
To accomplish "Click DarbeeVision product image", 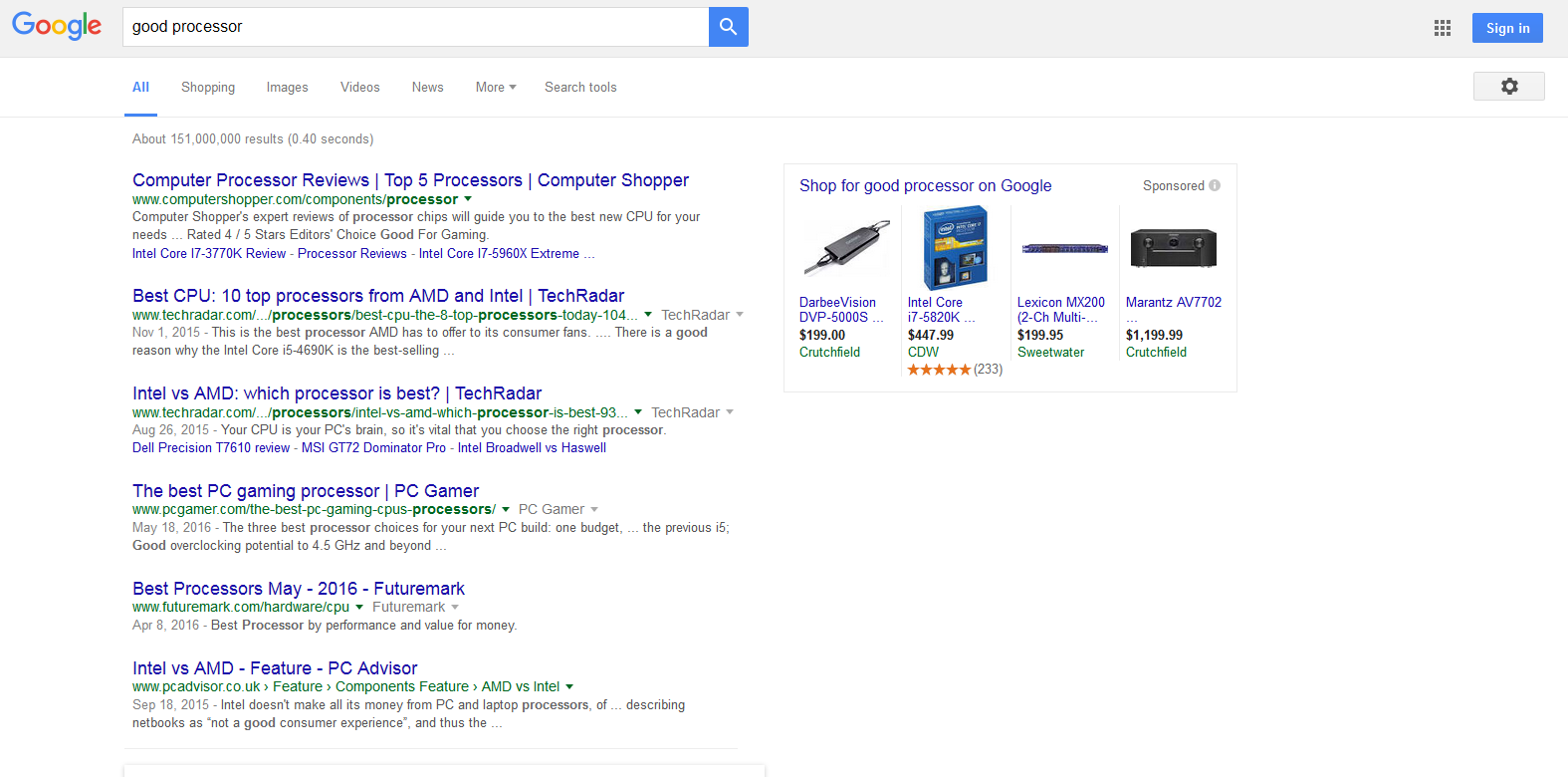I will (847, 248).
